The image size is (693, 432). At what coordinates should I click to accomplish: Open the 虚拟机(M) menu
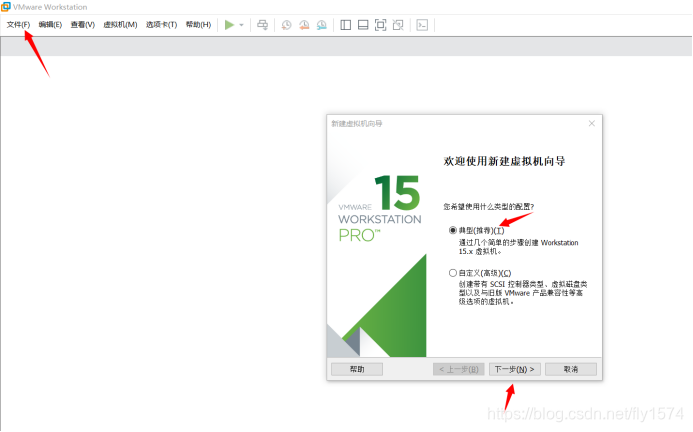[x=120, y=25]
